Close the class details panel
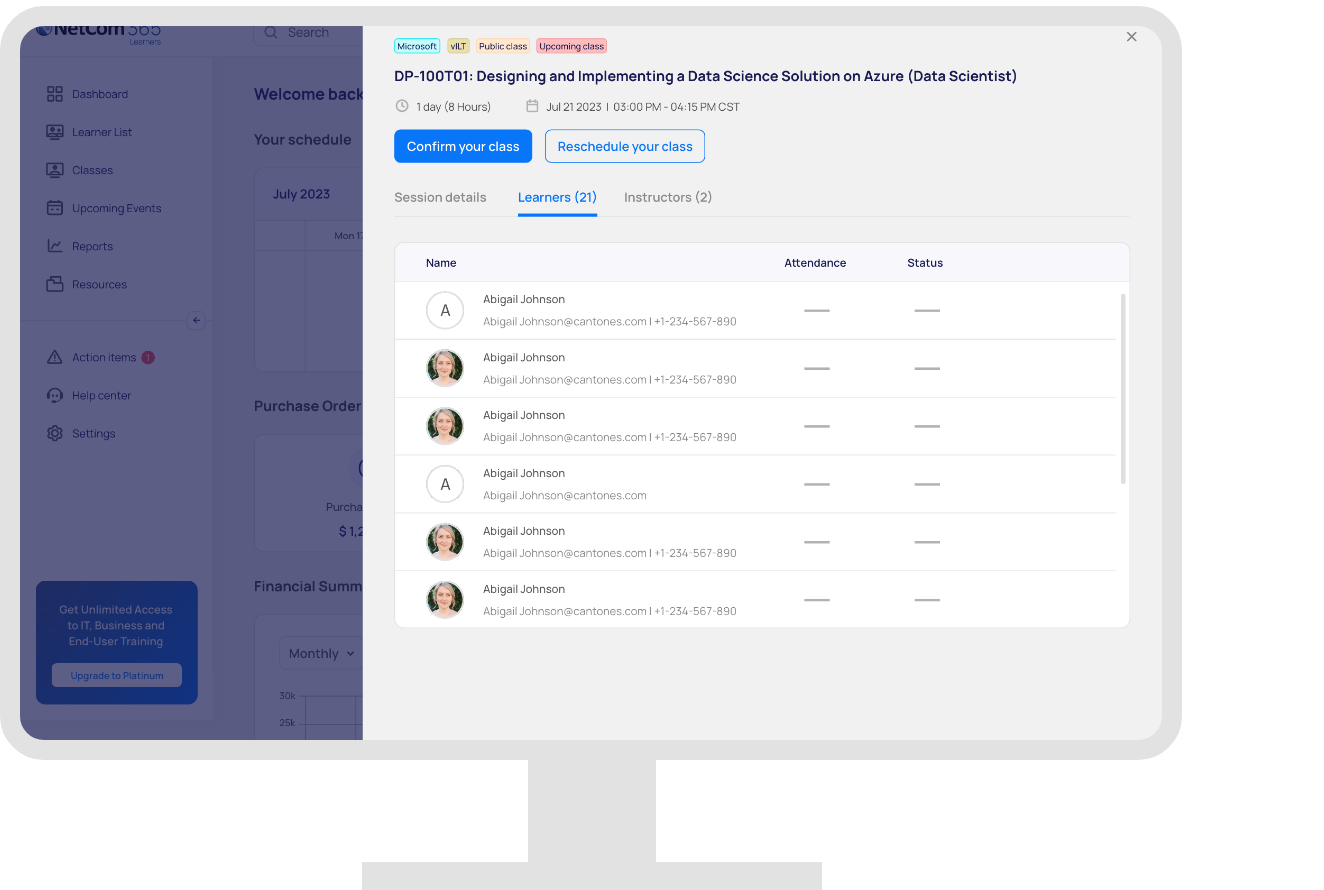The width and height of the screenshot is (1324, 890). (1131, 37)
